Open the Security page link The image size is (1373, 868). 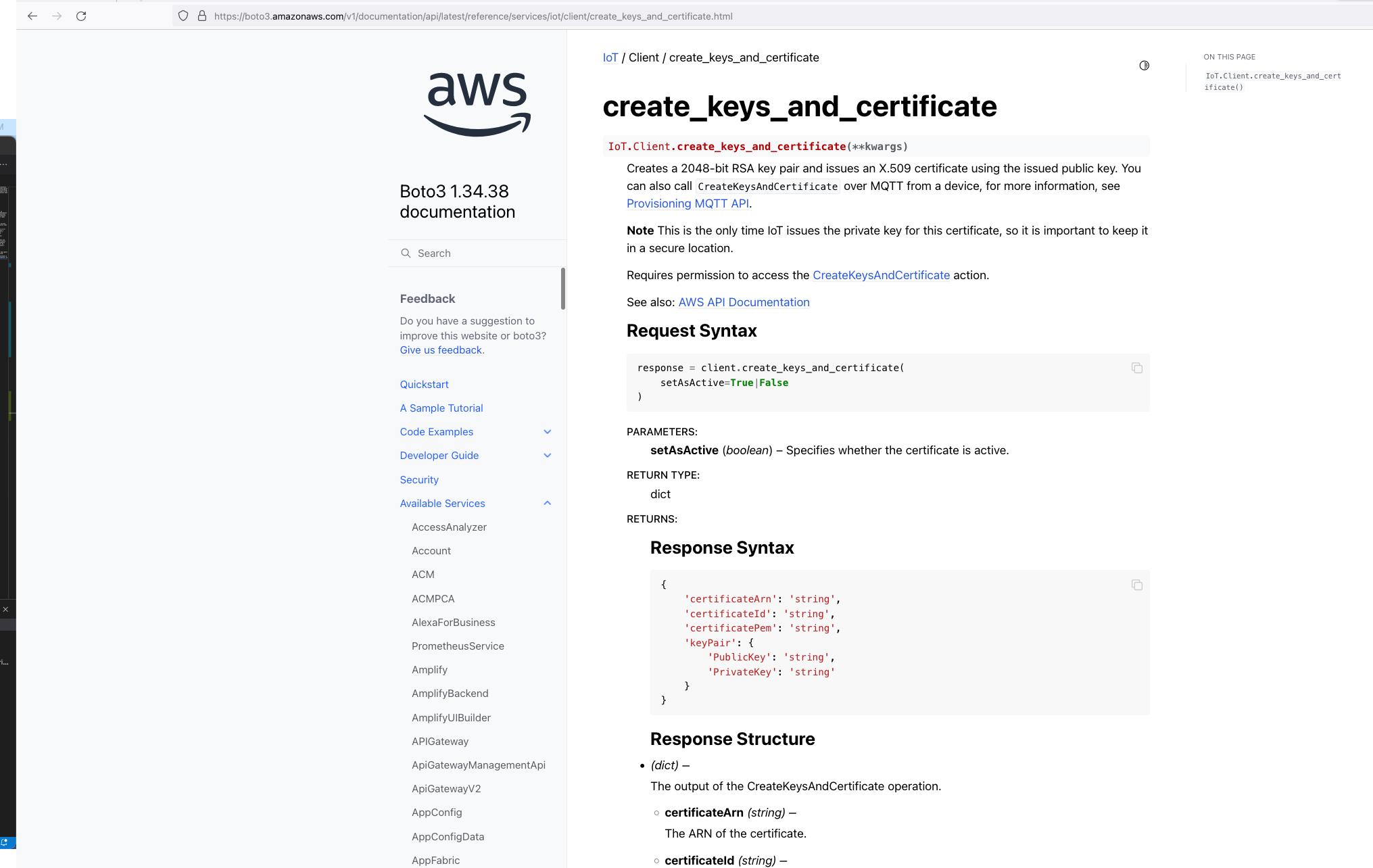419,480
